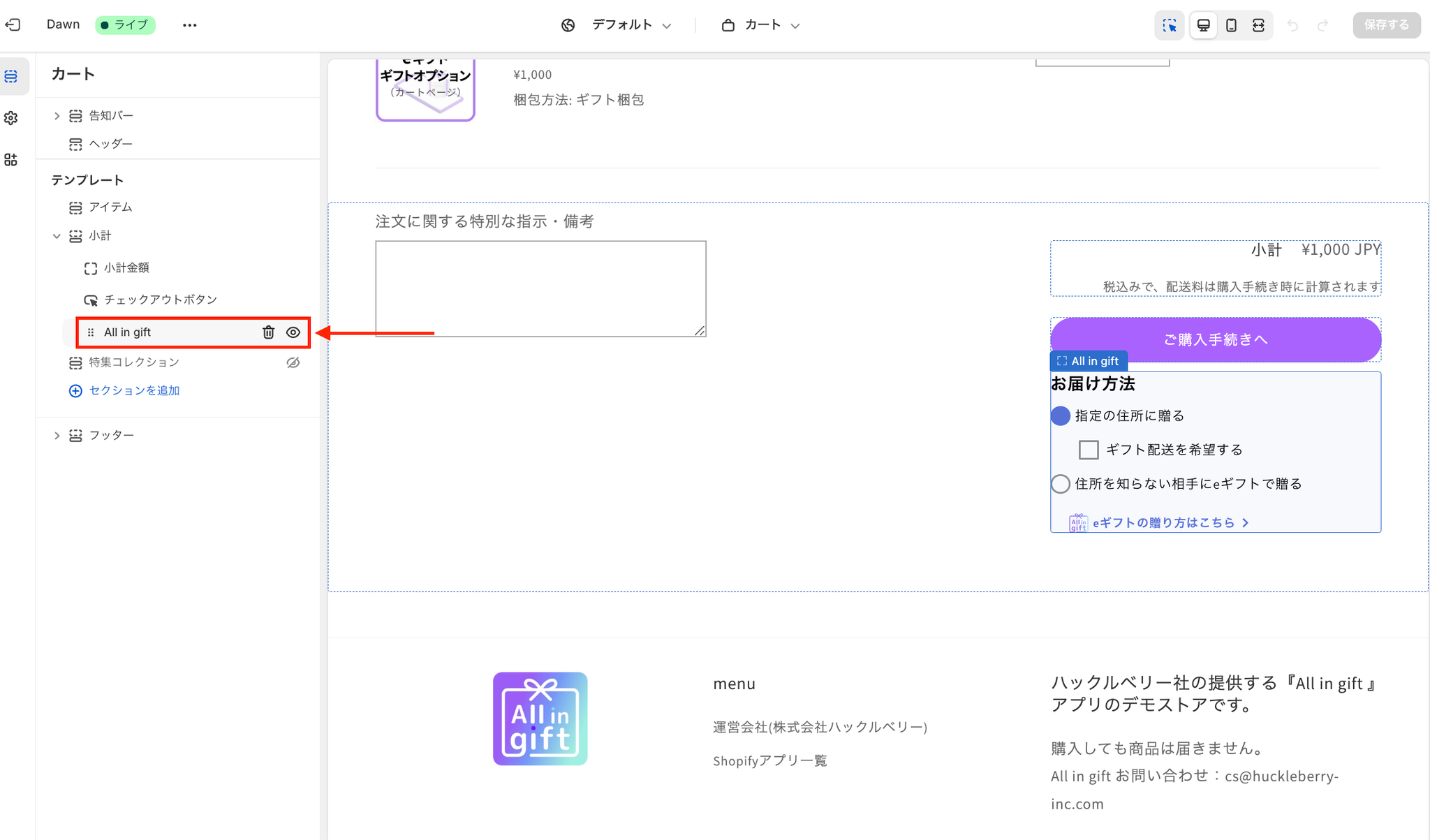Show the hidden 特集コレクション section

[293, 362]
